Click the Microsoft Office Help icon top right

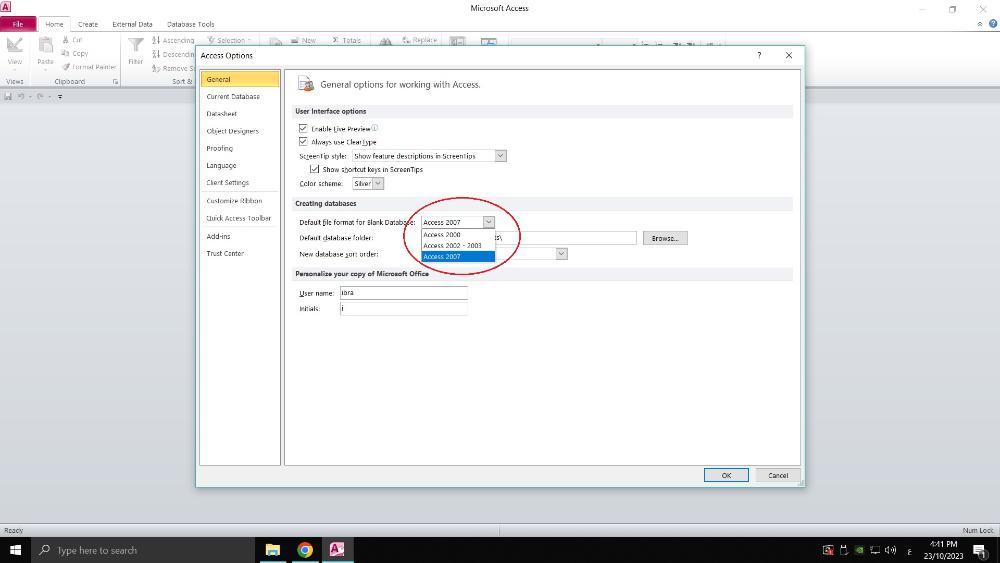[993, 24]
